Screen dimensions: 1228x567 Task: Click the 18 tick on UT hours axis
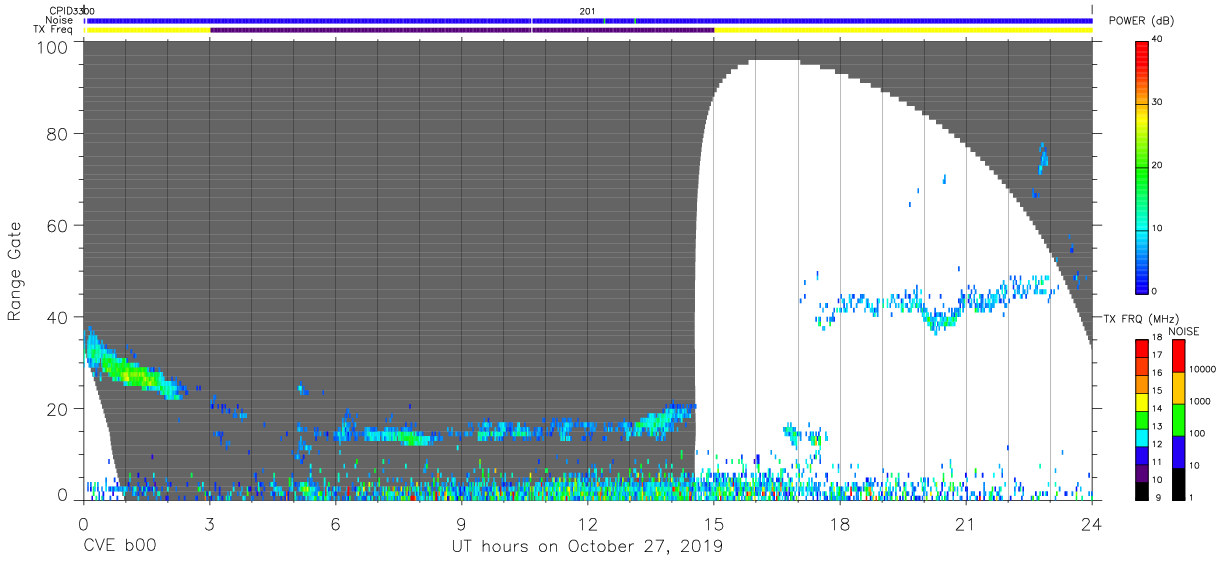(840, 523)
